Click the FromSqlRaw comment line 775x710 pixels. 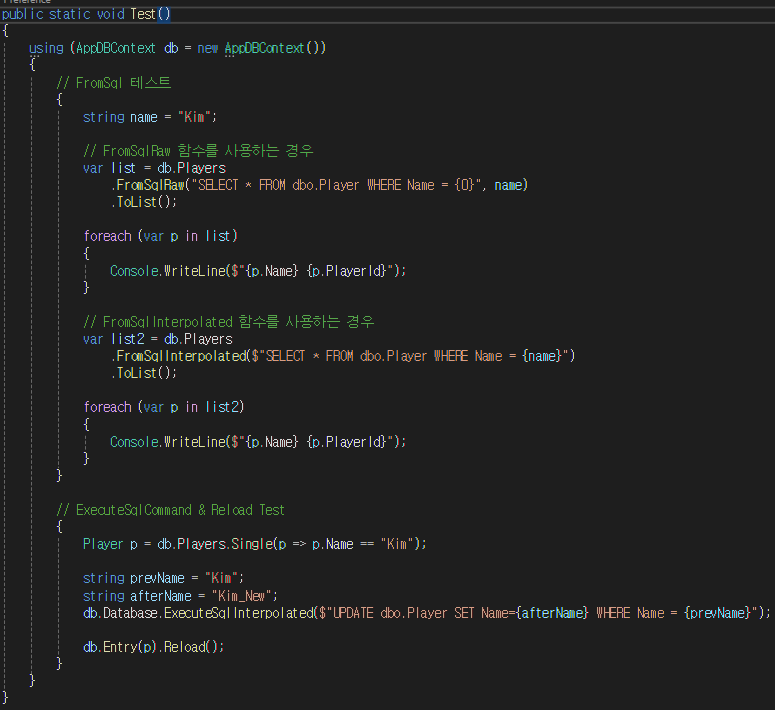(198, 150)
